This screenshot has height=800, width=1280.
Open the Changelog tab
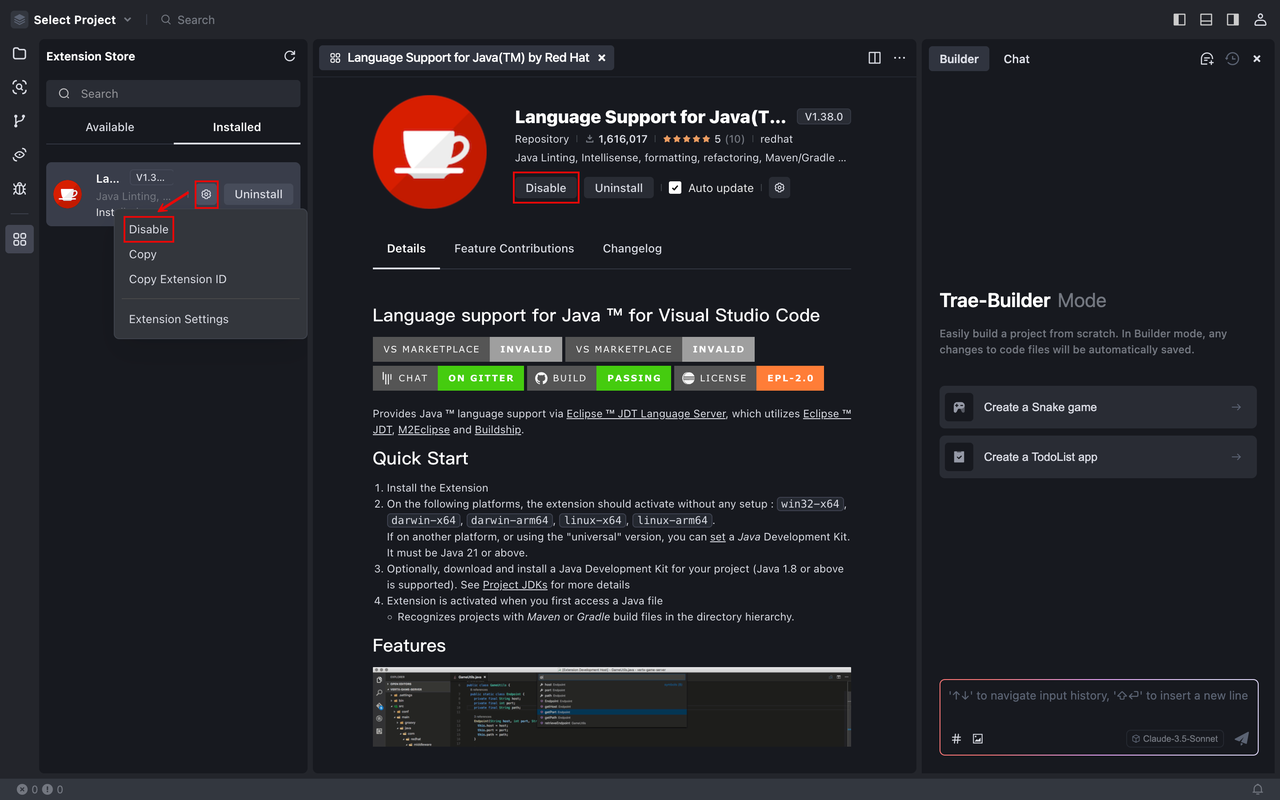(632, 248)
